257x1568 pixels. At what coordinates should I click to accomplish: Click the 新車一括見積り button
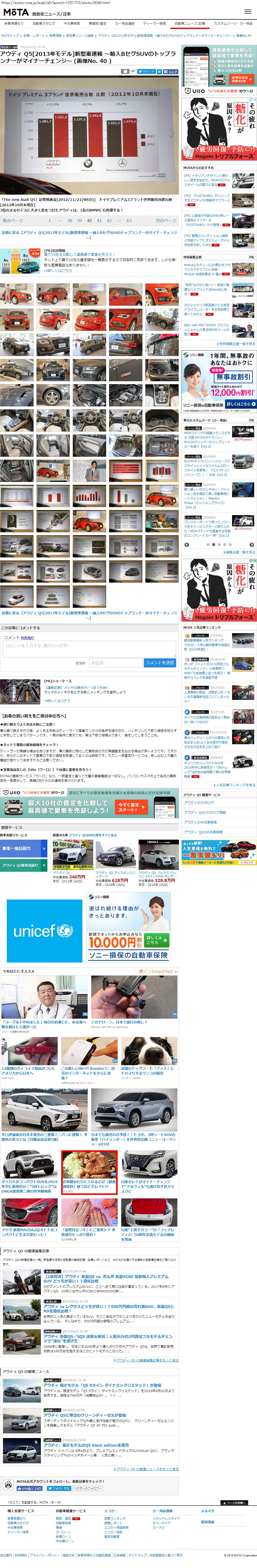(x=23, y=848)
